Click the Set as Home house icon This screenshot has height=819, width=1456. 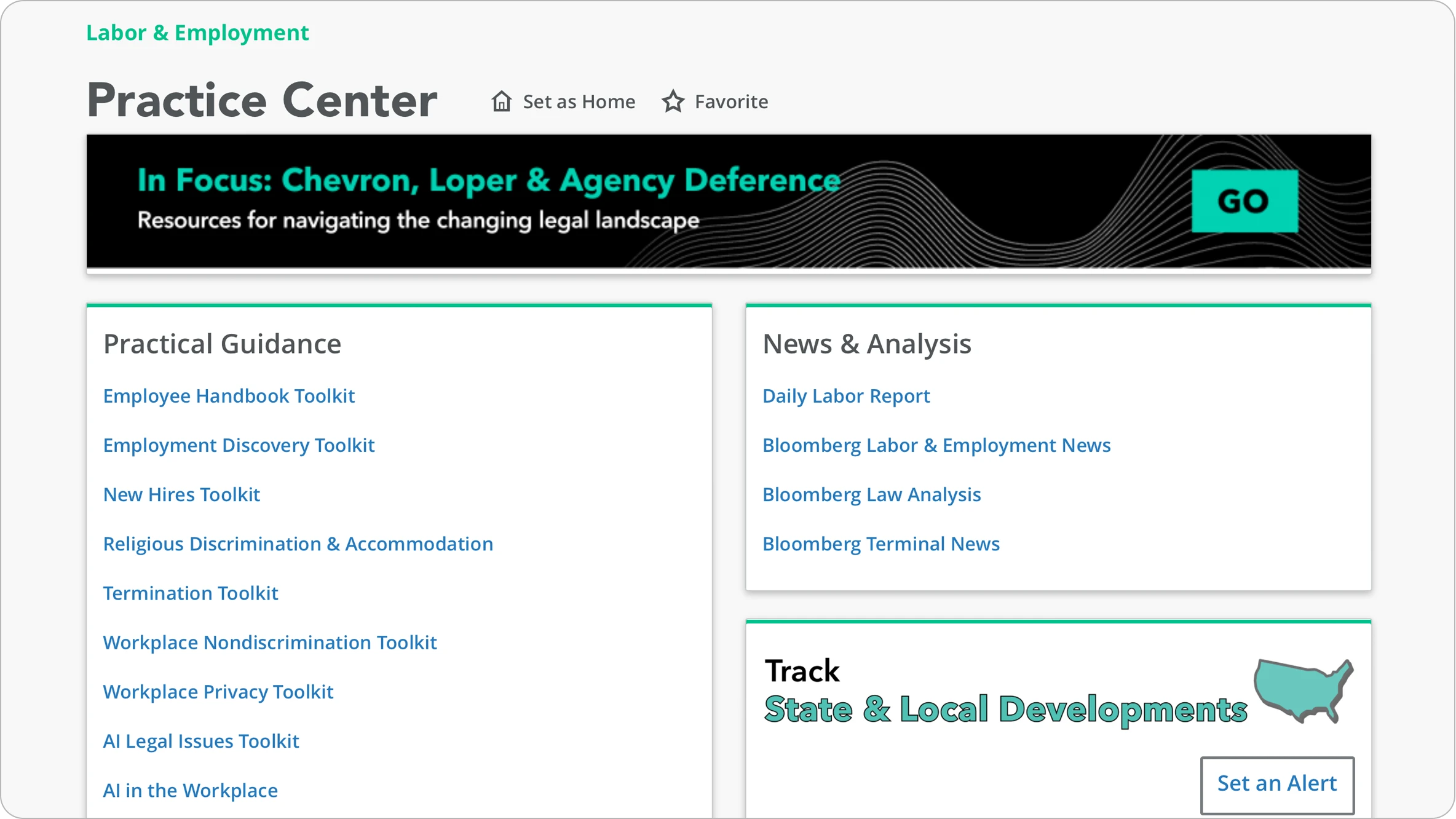tap(502, 101)
